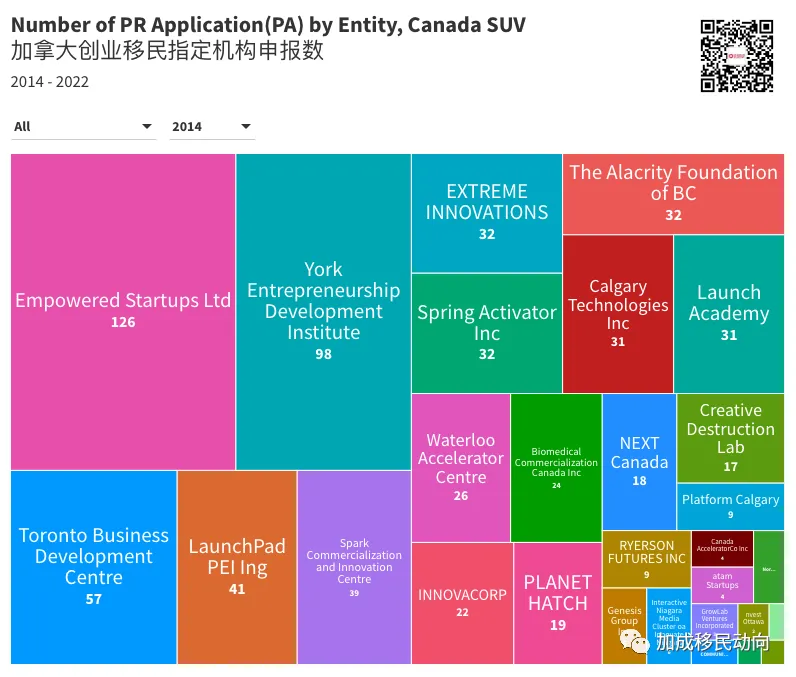Click the Calgary Technologies Inc tile
Viewport: 796px width, 677px height.
[x=618, y=314]
